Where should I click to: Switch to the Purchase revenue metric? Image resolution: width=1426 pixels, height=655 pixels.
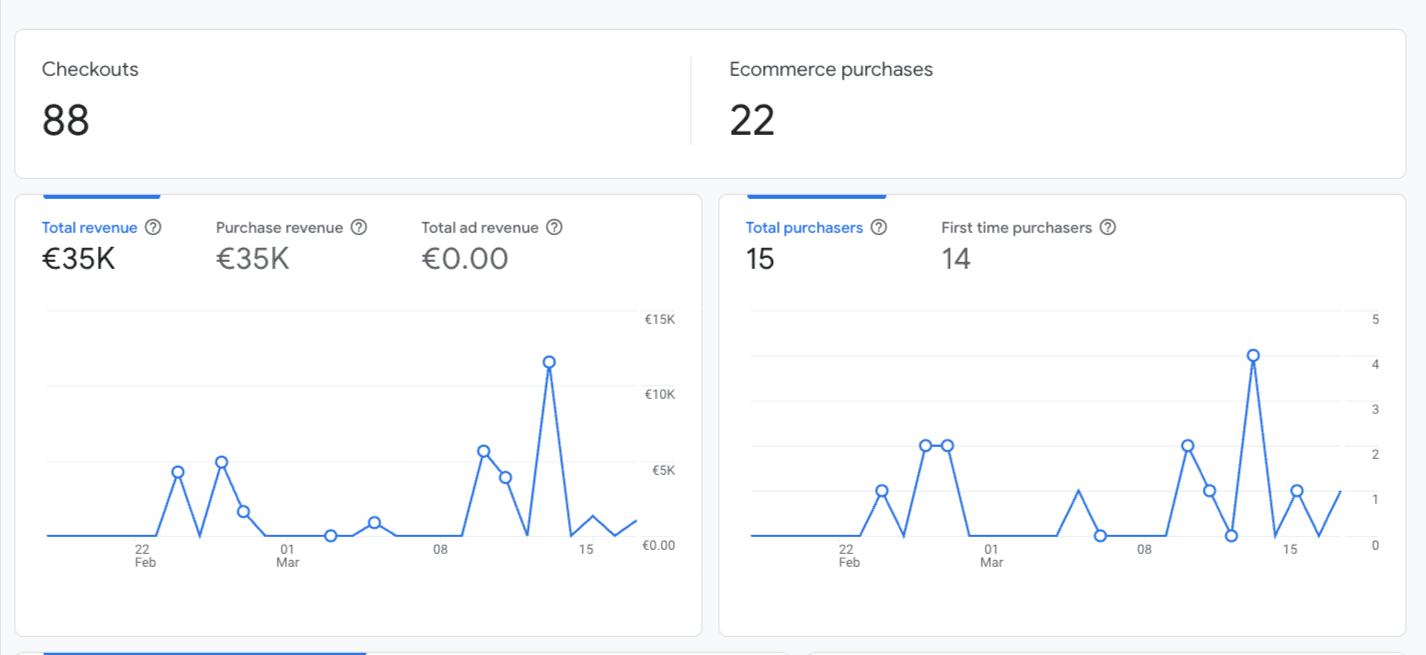[280, 227]
